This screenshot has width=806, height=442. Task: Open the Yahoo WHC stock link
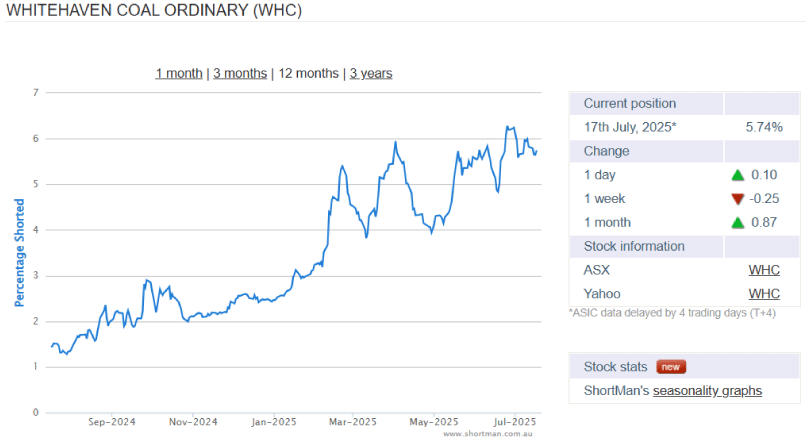764,294
